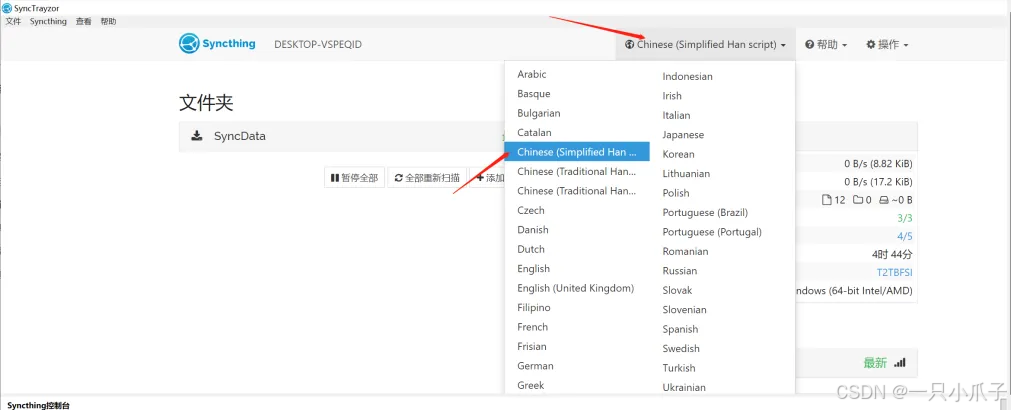Click the 0 B/s (8.82 KiB) value
The height and width of the screenshot is (410, 1011).
879,164
